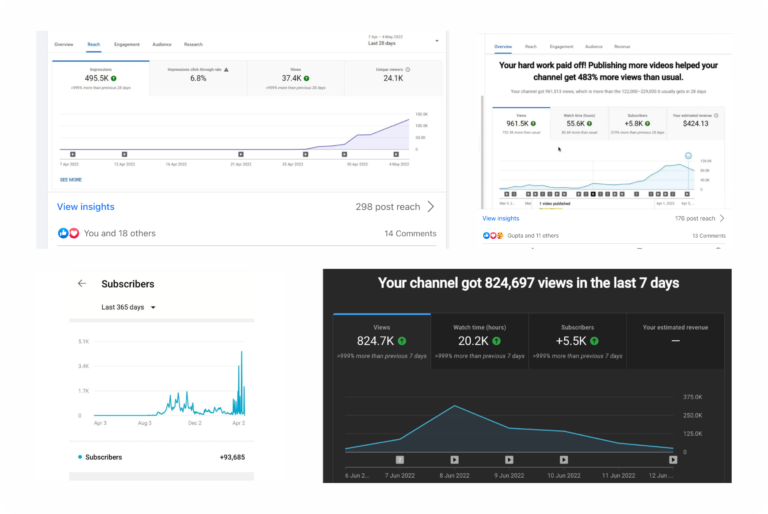Click View insights above '298 post reach'
The image size is (768, 514).
tap(85, 207)
